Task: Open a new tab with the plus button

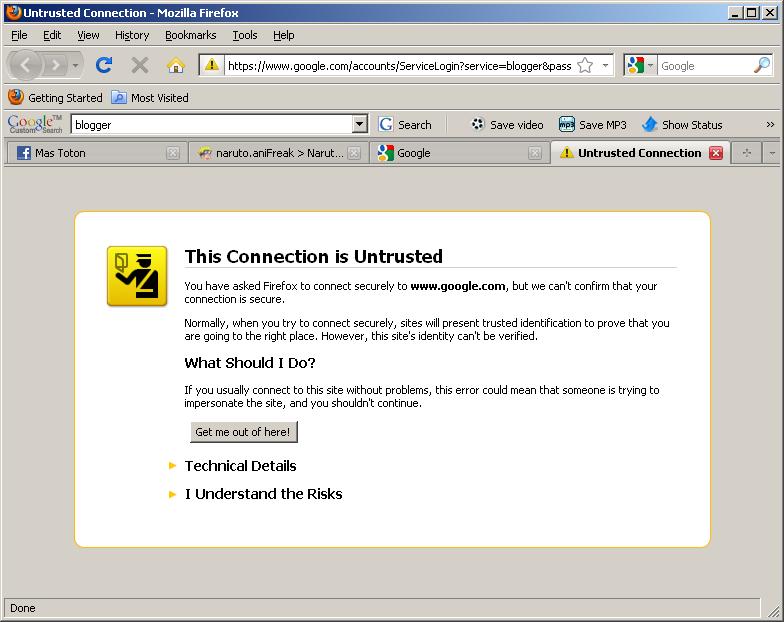Action: (x=746, y=153)
